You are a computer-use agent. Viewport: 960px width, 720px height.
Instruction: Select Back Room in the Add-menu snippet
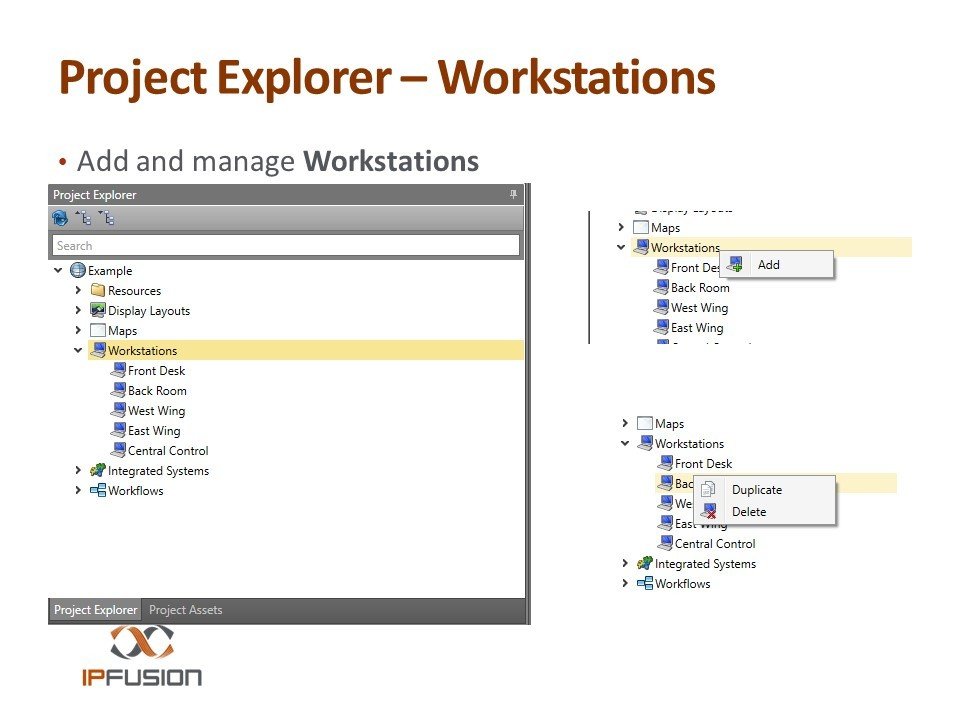click(700, 288)
